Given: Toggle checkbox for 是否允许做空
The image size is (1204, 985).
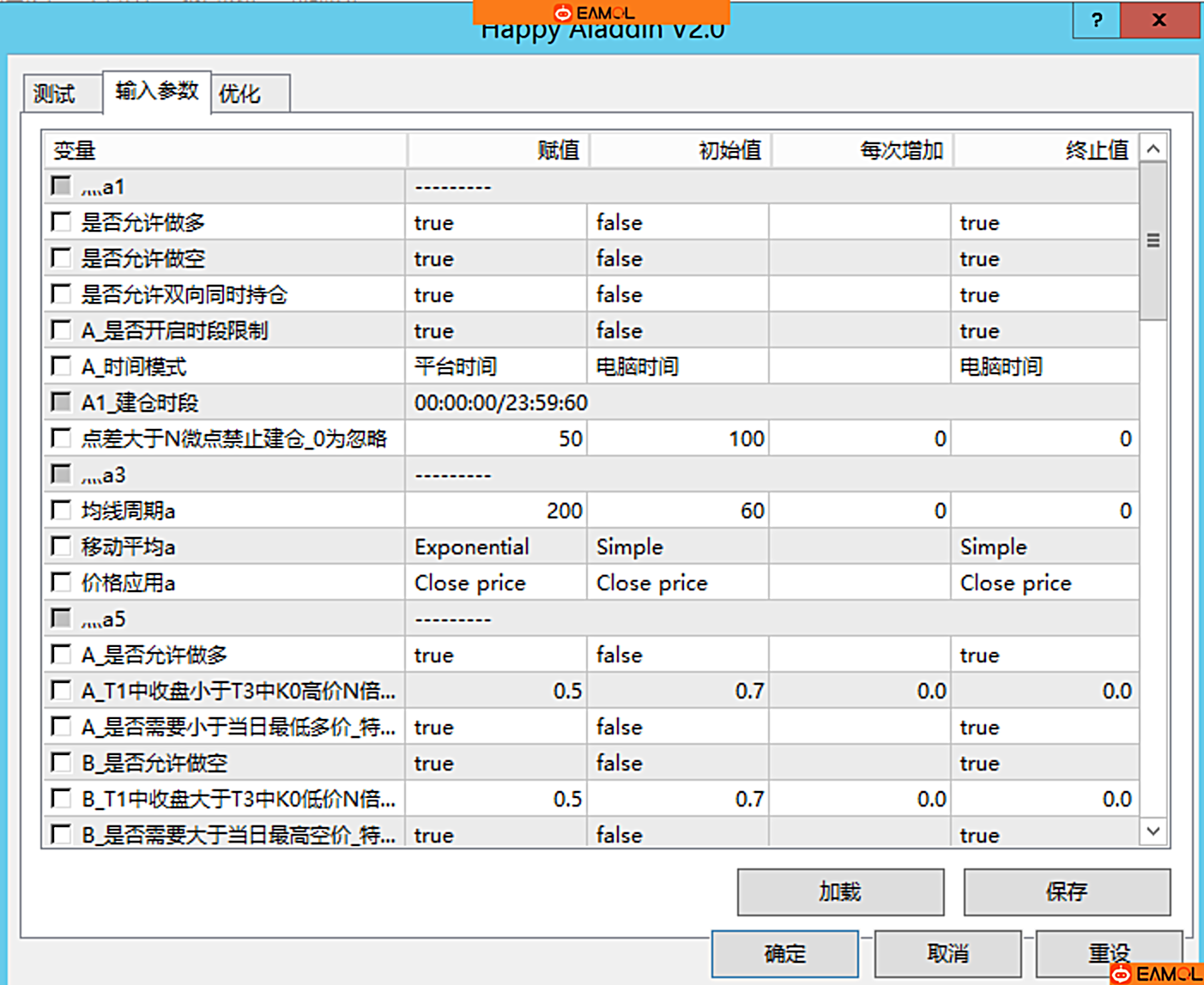Looking at the screenshot, I should click(61, 258).
